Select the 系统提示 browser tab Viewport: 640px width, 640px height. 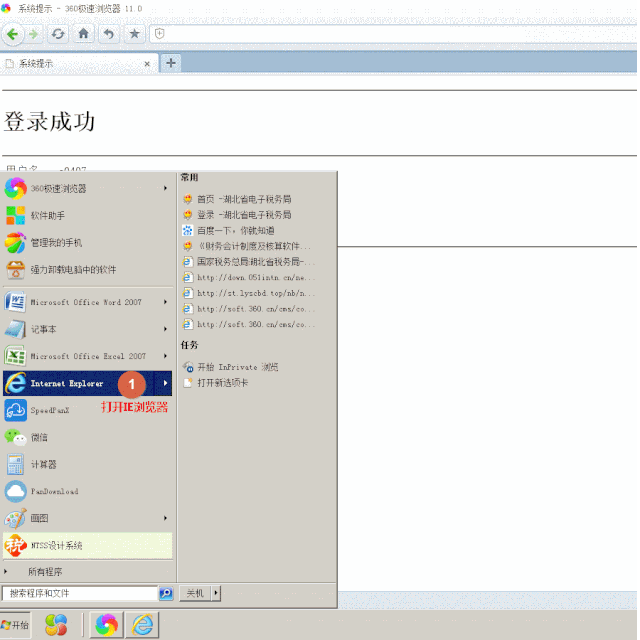tap(79, 64)
